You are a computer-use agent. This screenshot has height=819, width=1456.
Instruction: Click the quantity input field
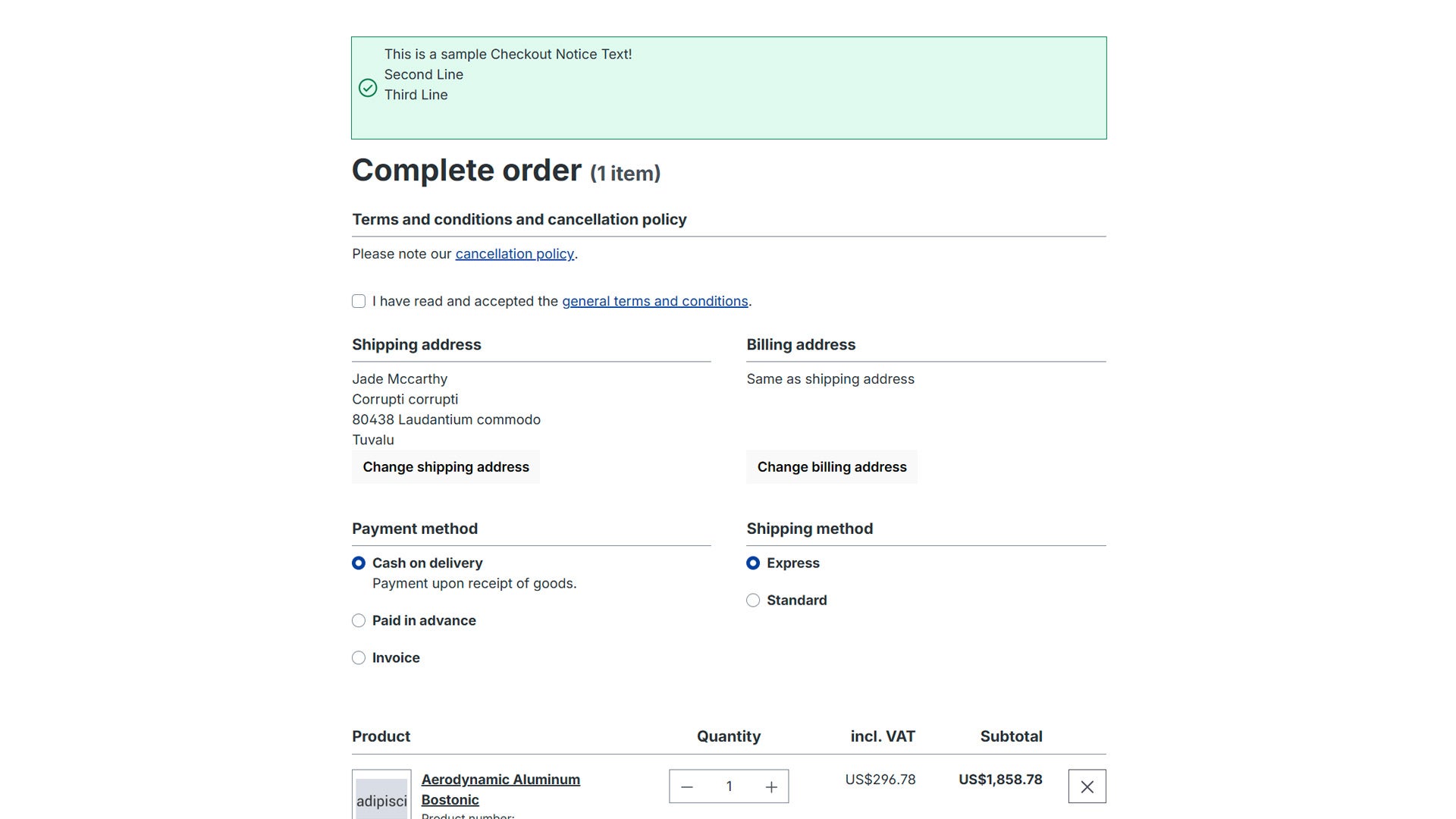[729, 787]
